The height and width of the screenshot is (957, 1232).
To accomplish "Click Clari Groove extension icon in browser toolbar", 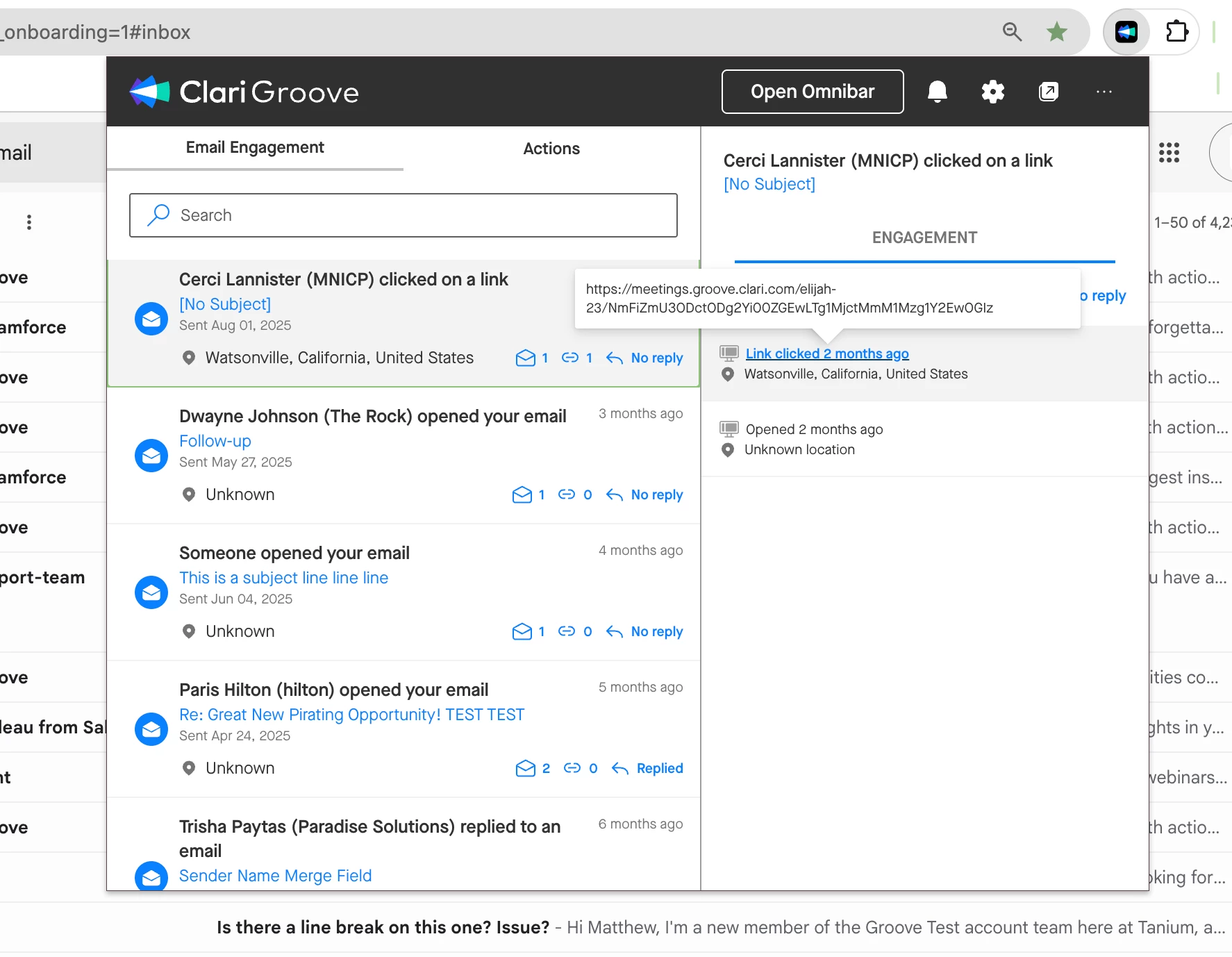I will click(x=1126, y=31).
